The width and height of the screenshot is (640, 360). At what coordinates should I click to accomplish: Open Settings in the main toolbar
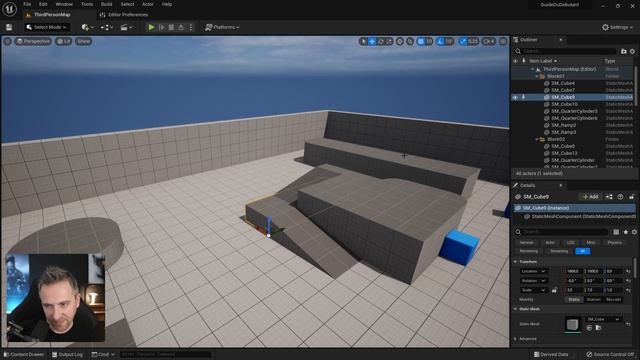[617, 27]
